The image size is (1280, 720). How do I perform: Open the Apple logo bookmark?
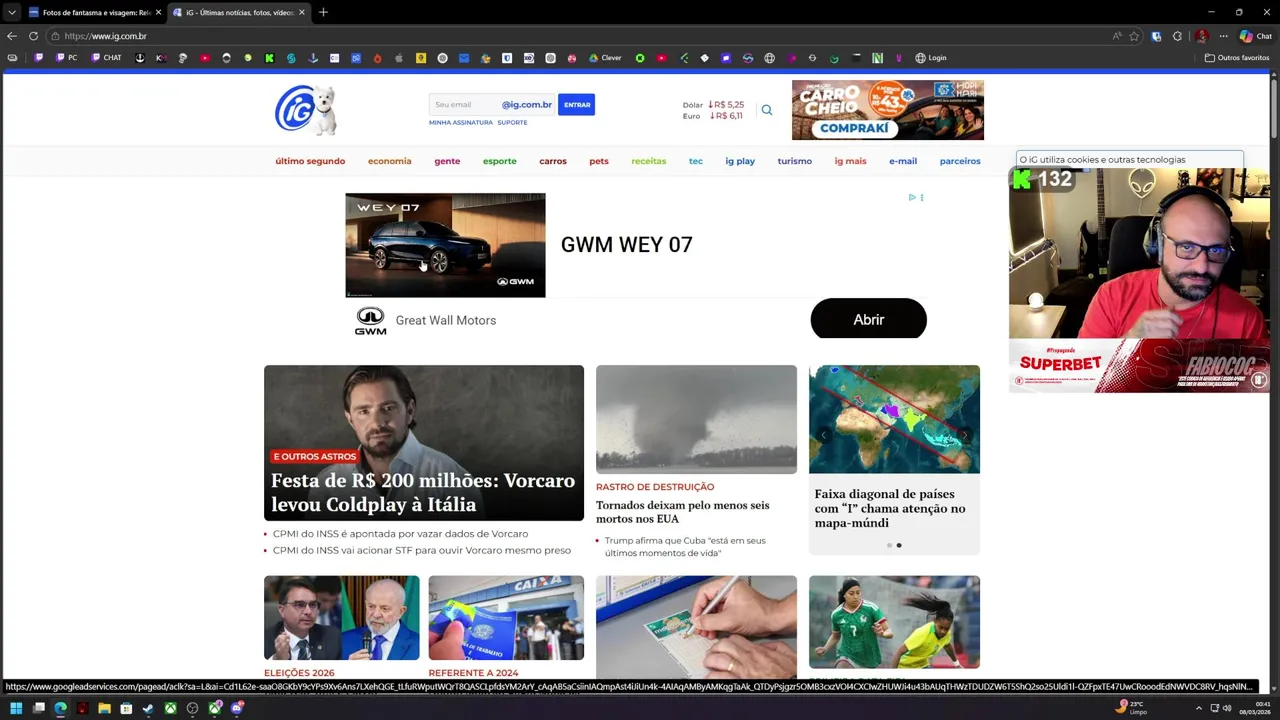(x=399, y=58)
